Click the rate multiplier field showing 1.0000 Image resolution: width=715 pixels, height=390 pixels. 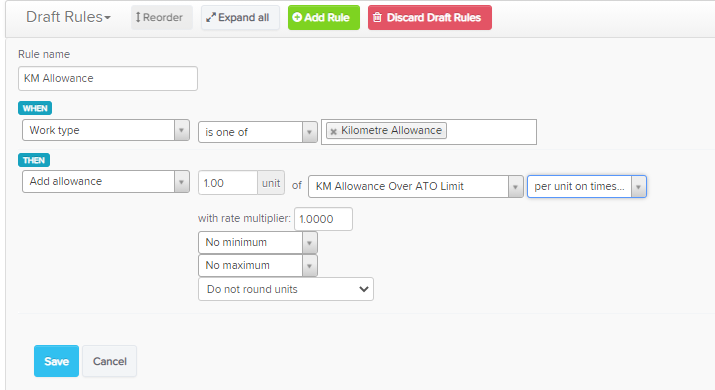pyautogui.click(x=323, y=219)
